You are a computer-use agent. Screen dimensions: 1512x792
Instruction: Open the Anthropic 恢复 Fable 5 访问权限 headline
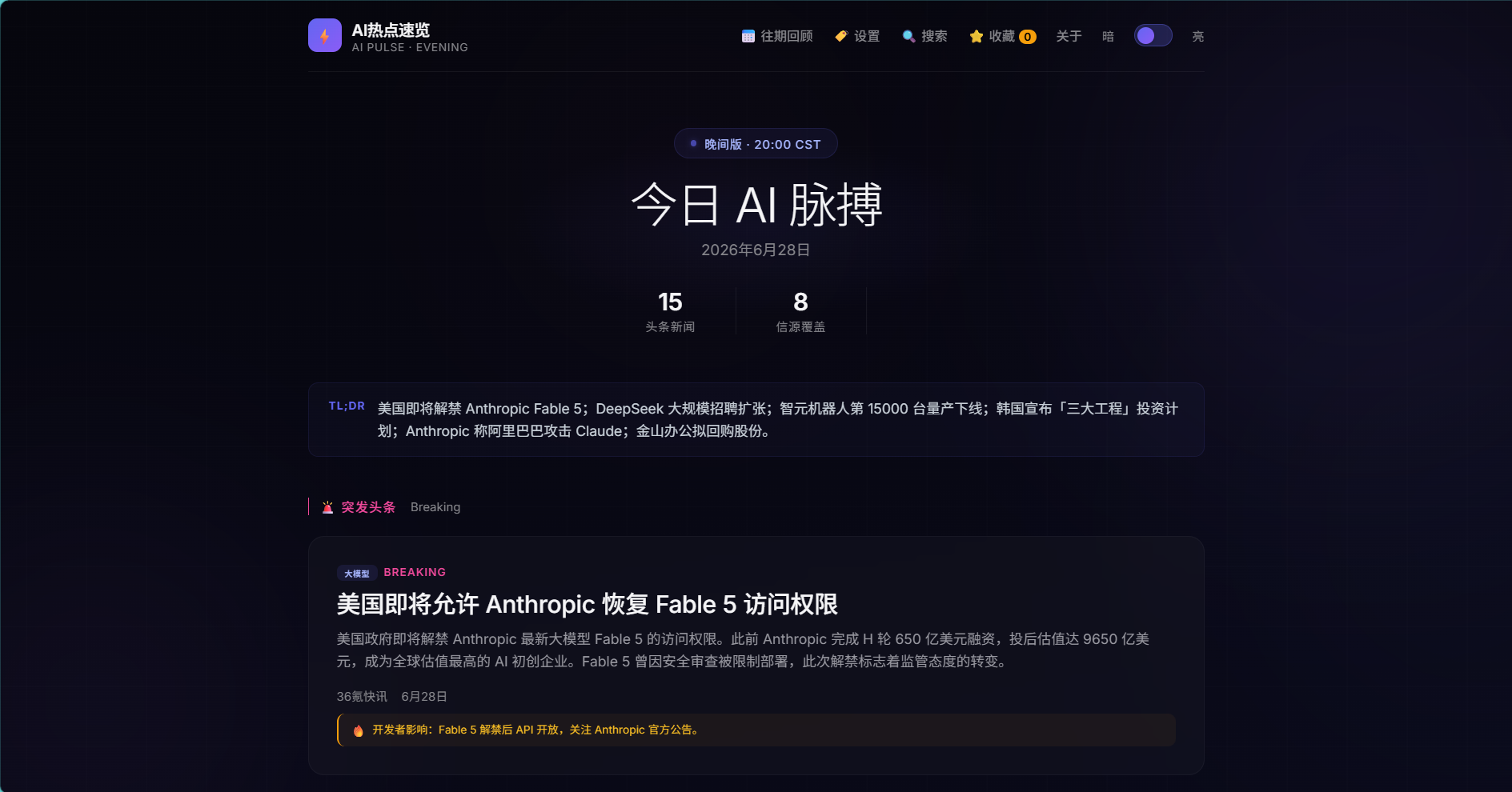[x=587, y=604]
